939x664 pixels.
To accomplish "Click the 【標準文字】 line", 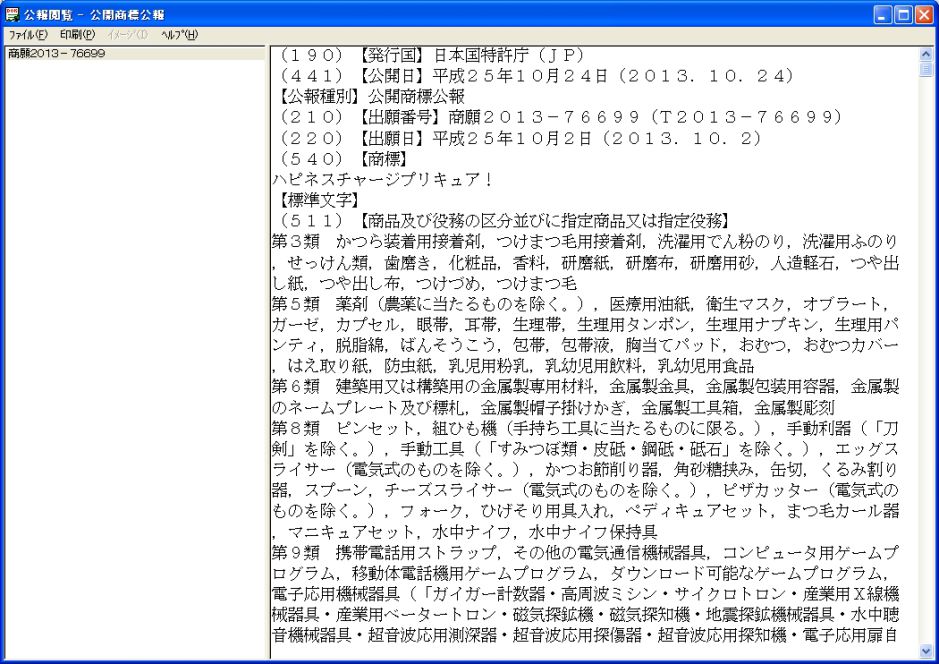I will (x=319, y=199).
